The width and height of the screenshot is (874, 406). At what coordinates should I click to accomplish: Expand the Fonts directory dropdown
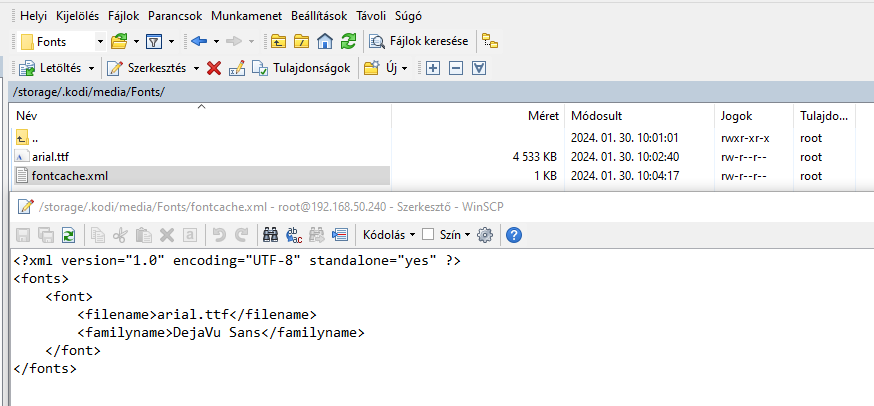coord(100,41)
